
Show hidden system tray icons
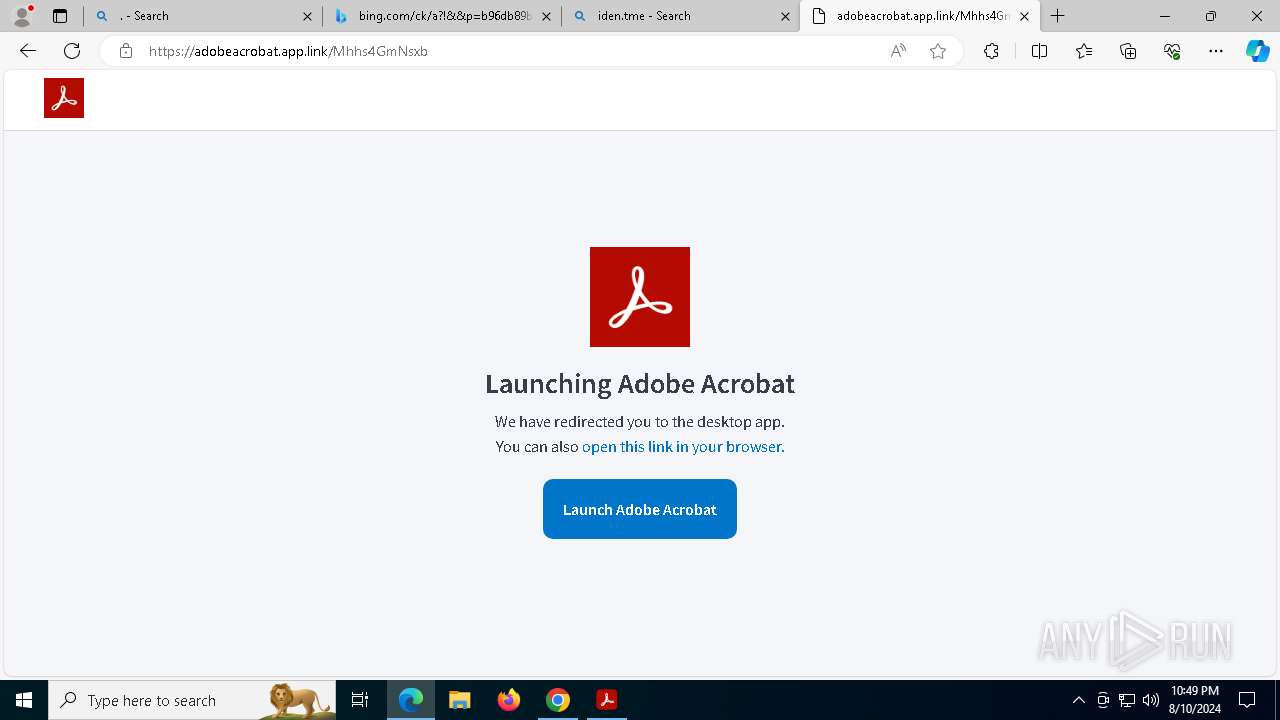pyautogui.click(x=1078, y=700)
